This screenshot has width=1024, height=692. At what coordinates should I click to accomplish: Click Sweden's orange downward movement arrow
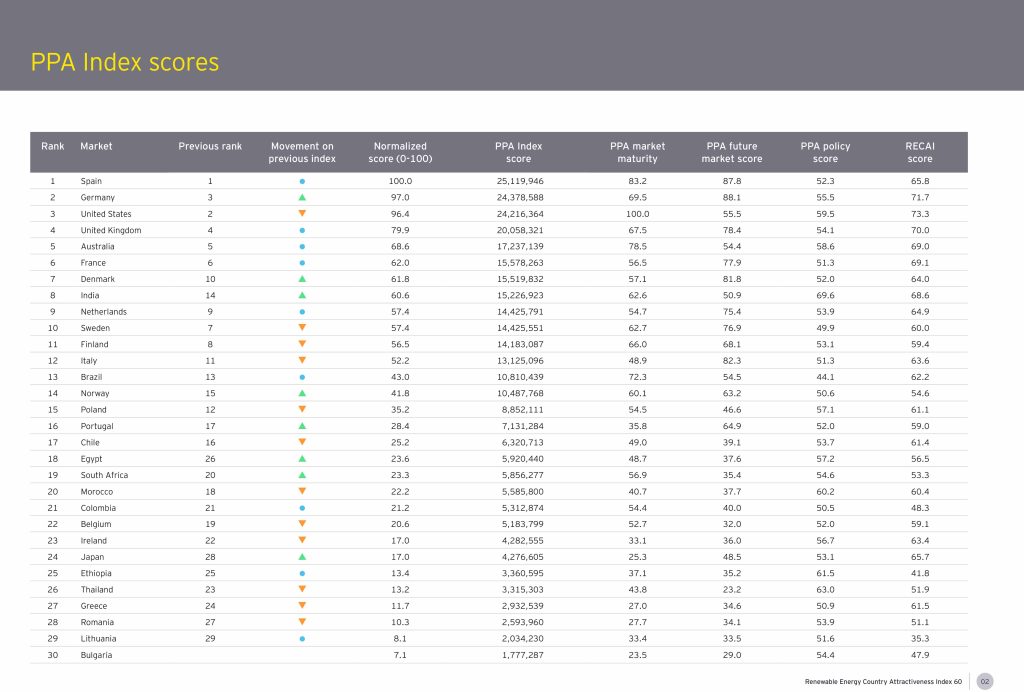[302, 328]
